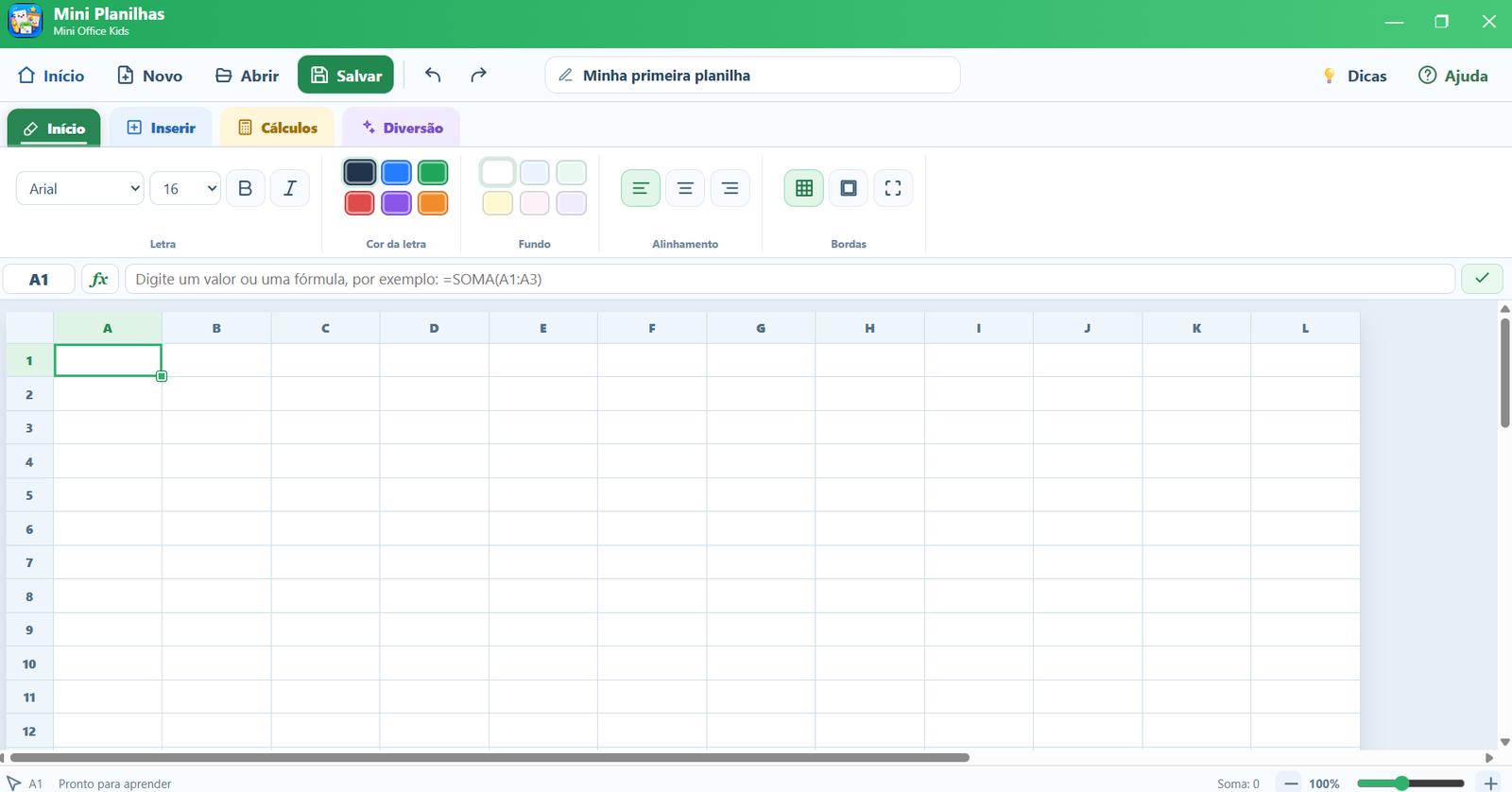The image size is (1512, 792).
Task: Confirm formula with green checkmark
Action: 1482,279
